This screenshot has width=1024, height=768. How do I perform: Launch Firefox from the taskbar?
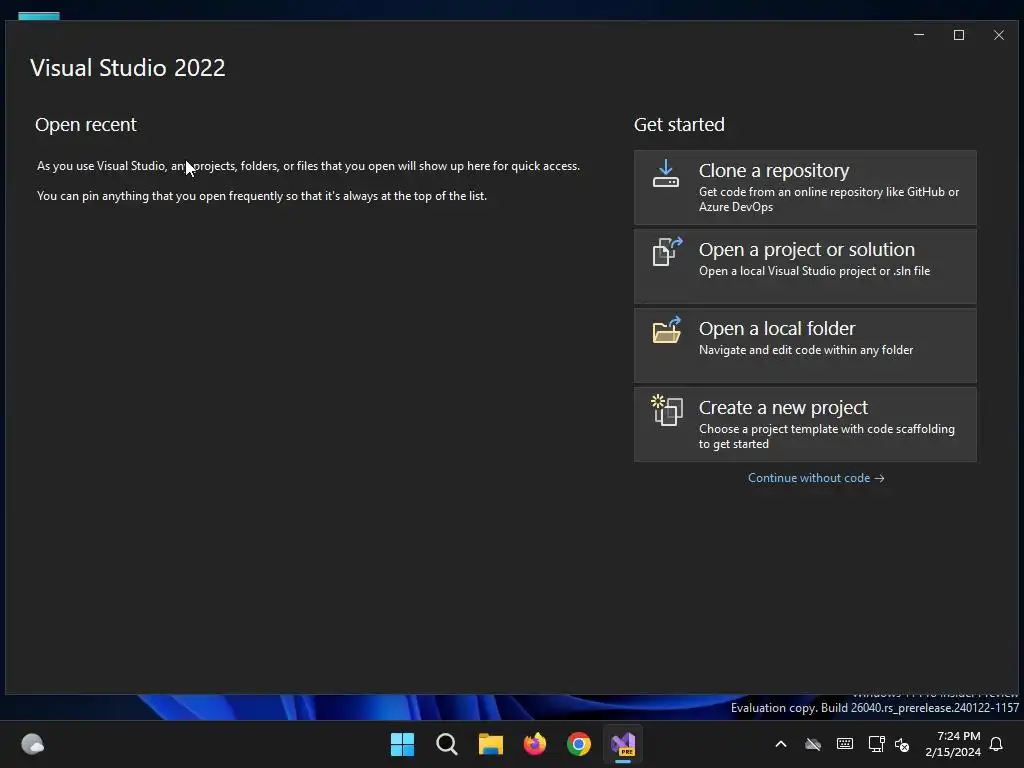tap(535, 744)
